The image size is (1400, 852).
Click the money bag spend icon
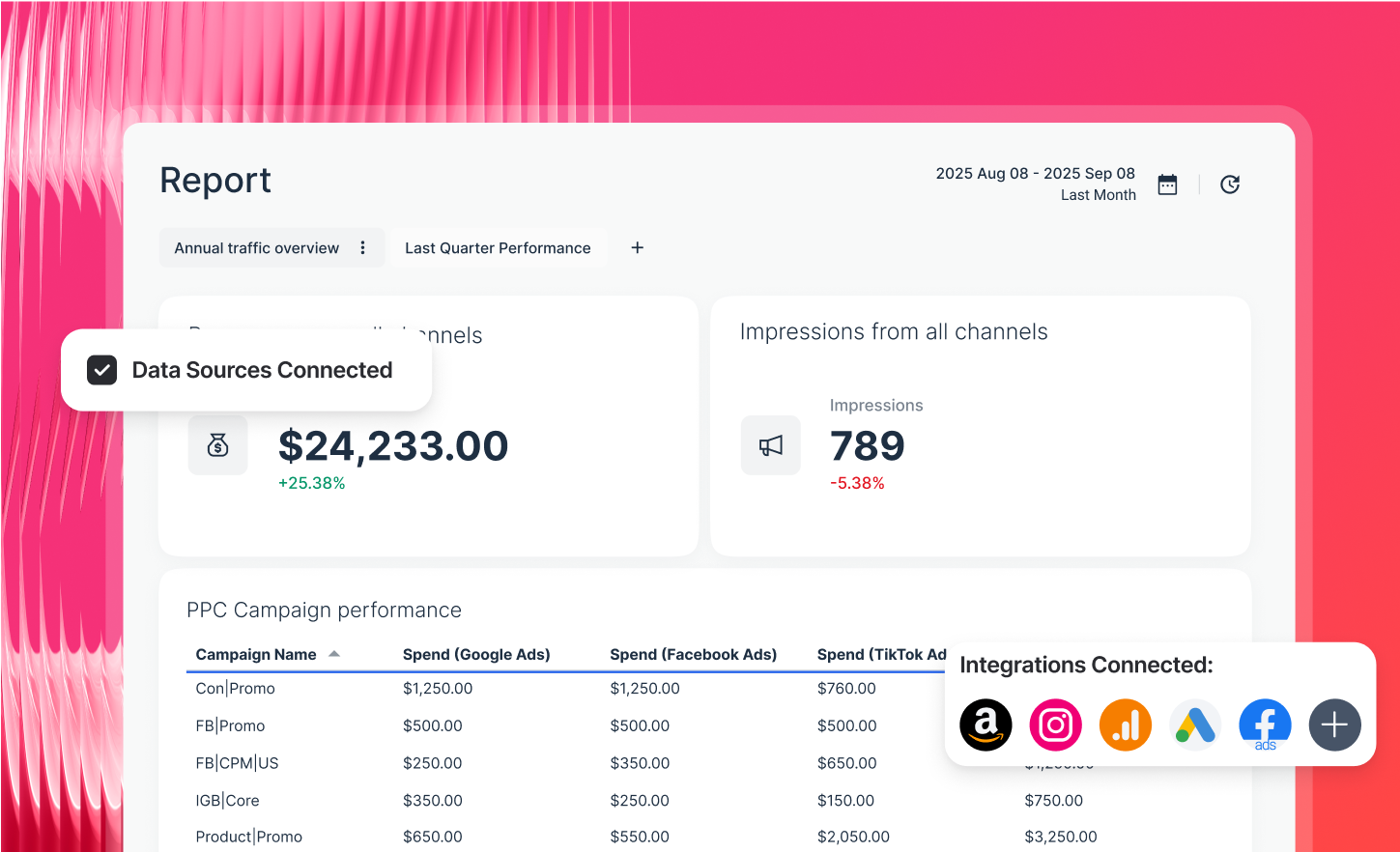point(217,444)
